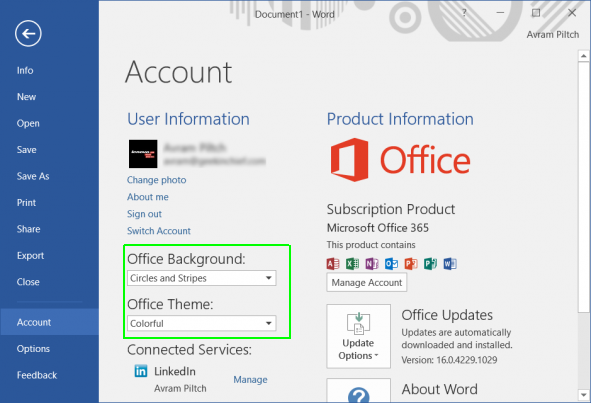Click the Access app icon
Viewport: 591px width, 403px height.
tap(333, 264)
